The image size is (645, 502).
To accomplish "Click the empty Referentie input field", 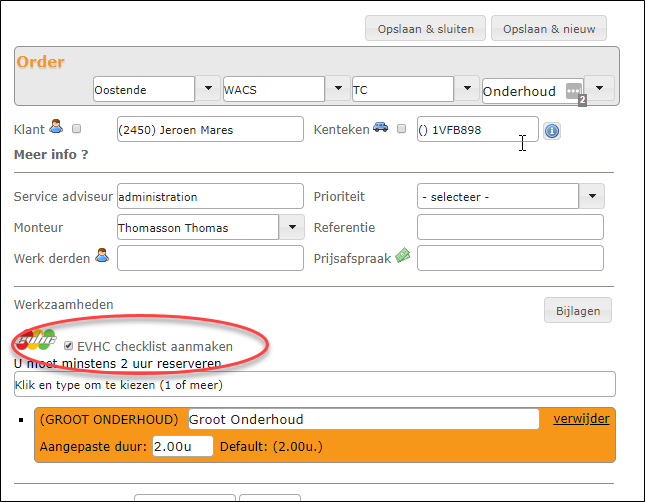I will point(510,227).
